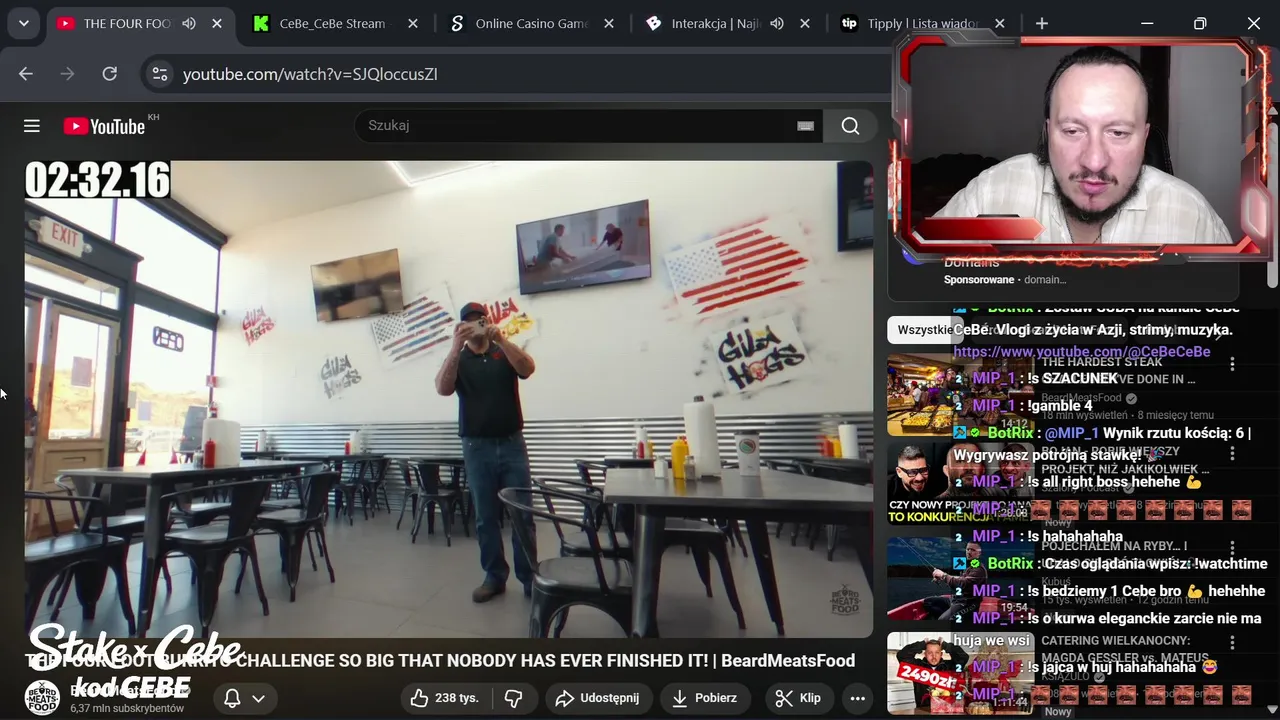
Task: Dislike the video
Action: pyautogui.click(x=513, y=698)
